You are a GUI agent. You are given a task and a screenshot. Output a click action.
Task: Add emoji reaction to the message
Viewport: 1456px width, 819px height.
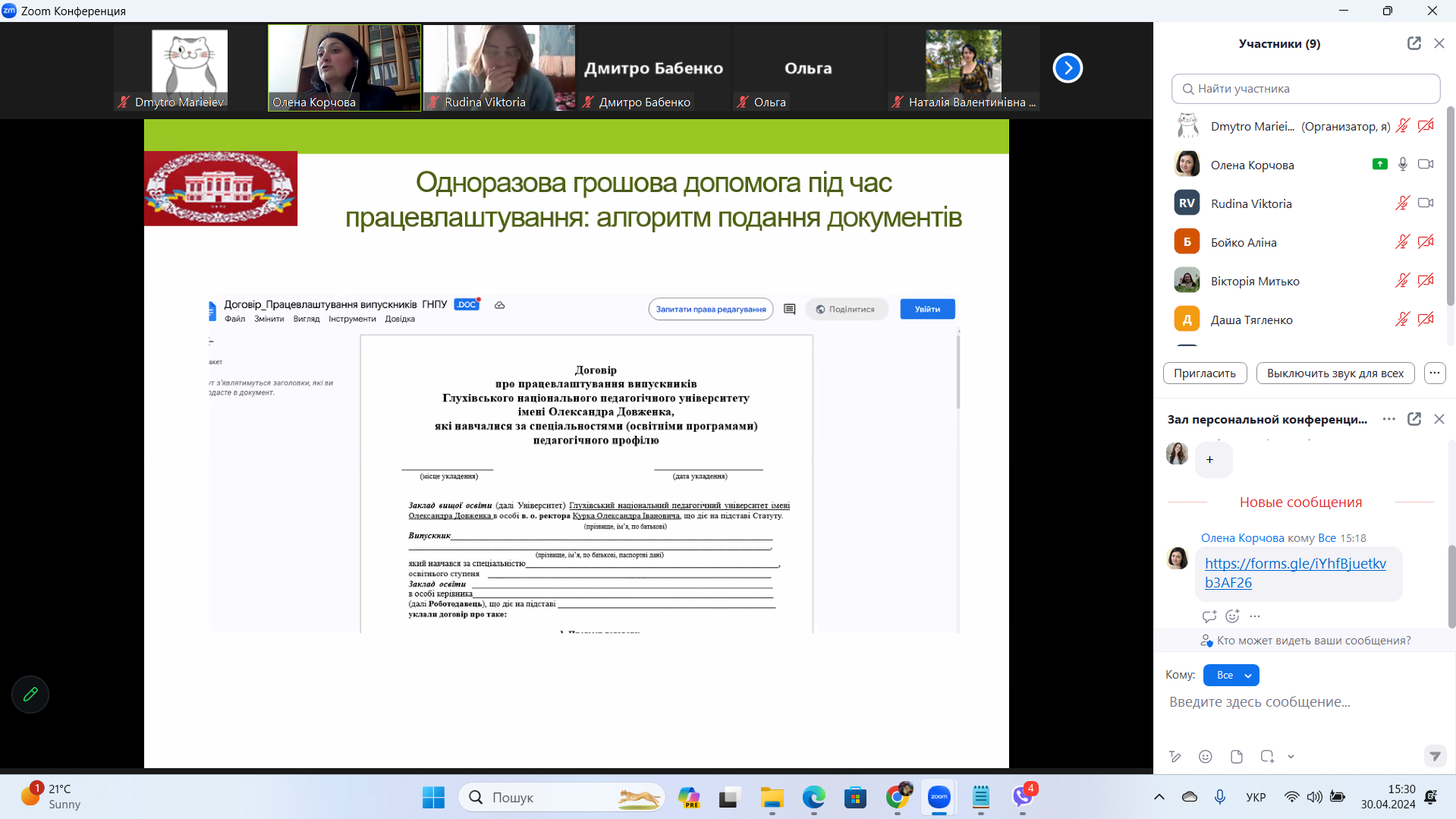[1233, 616]
